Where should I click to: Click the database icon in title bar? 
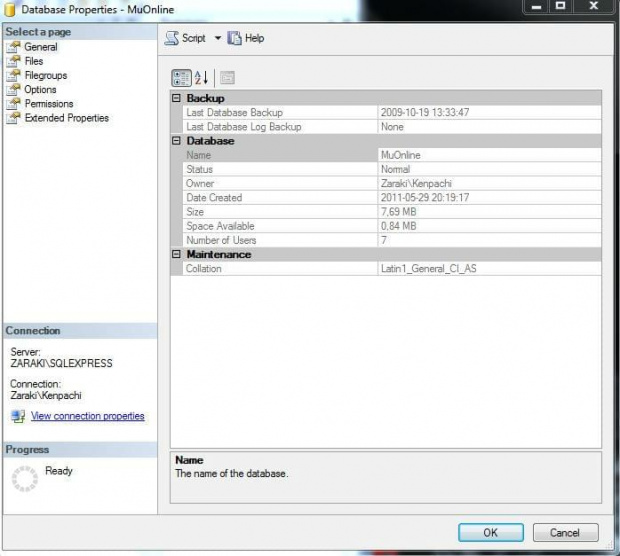click(10, 9)
